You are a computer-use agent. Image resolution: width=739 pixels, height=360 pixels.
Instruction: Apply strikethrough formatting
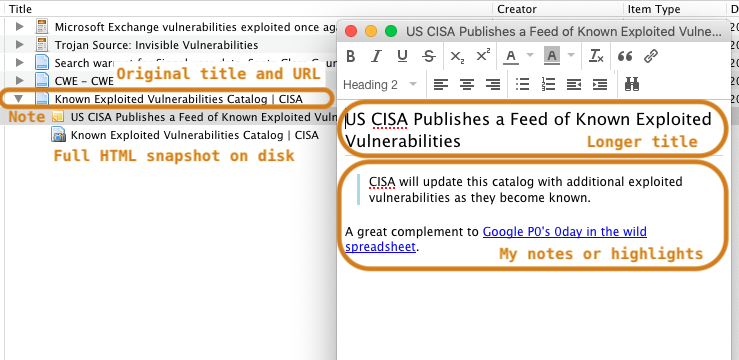[x=428, y=56]
